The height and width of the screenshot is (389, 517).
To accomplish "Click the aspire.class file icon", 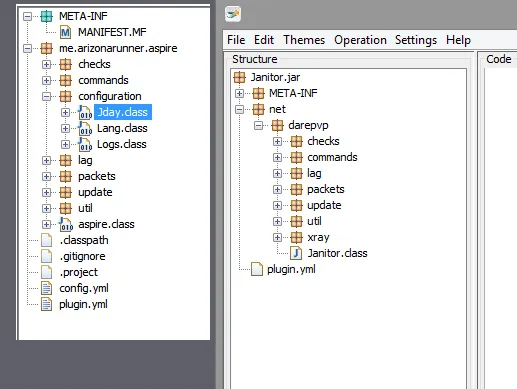I will [x=66, y=224].
